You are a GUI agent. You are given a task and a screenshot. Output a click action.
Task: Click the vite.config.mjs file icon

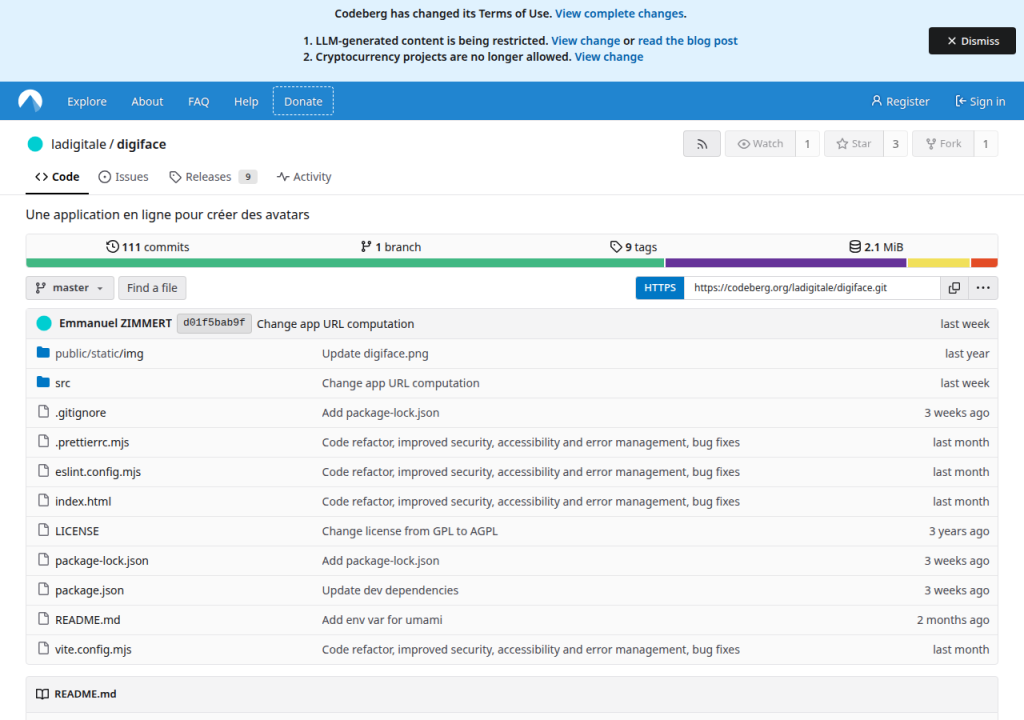point(43,649)
